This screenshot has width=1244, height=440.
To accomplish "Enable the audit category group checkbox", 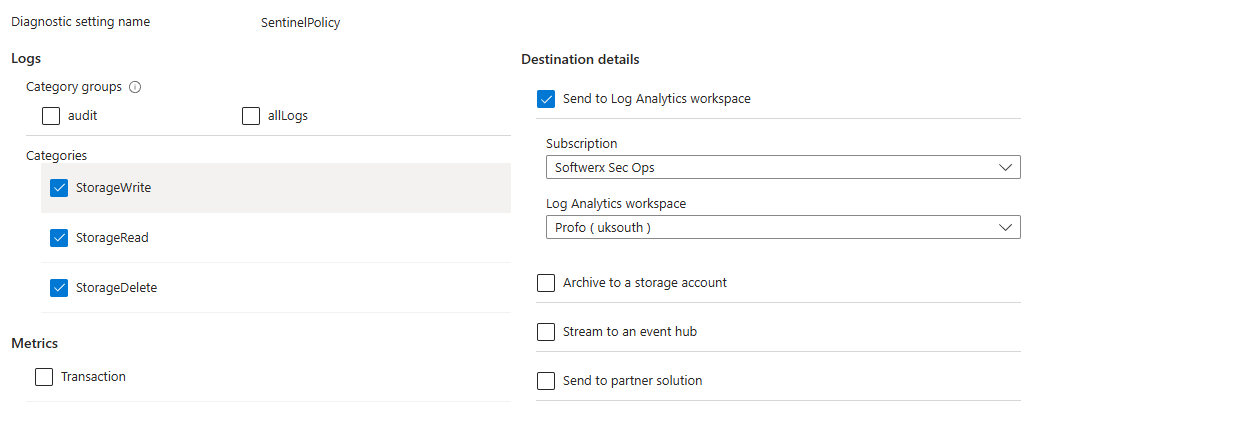I will pos(51,116).
